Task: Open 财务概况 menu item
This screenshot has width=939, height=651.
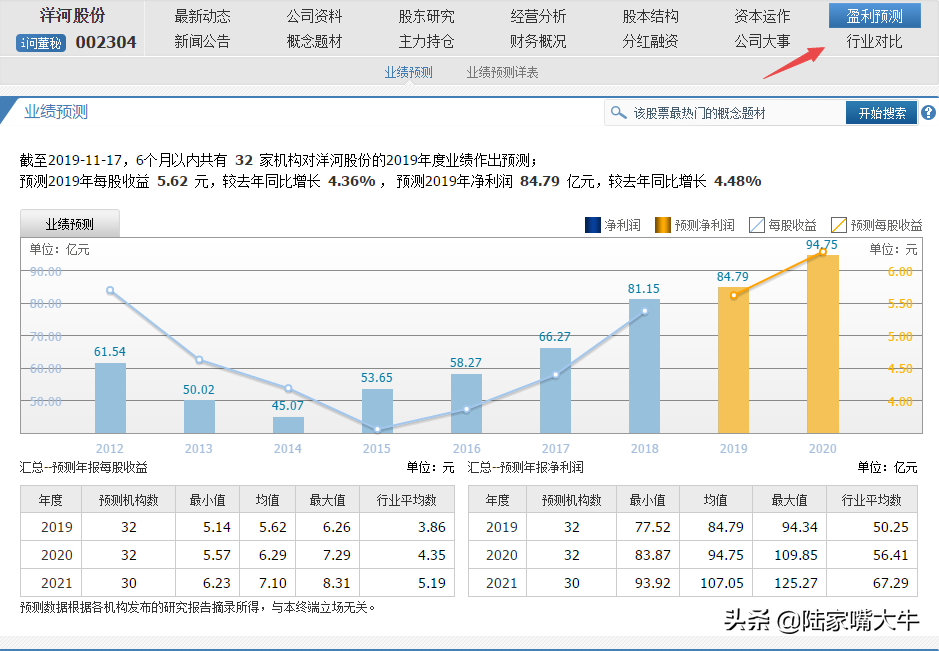Action: click(538, 41)
